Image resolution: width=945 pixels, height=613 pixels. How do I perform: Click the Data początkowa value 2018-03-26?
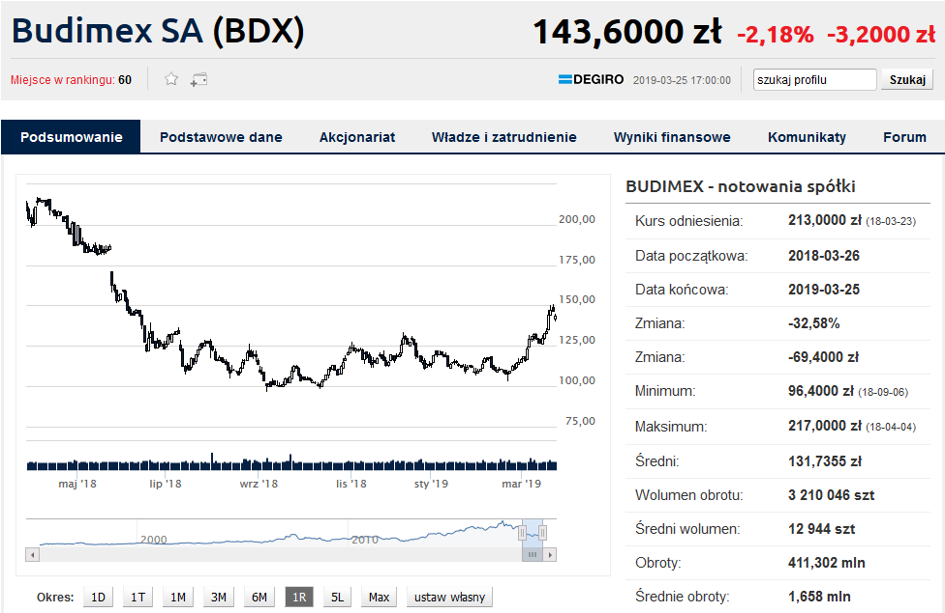(x=824, y=256)
